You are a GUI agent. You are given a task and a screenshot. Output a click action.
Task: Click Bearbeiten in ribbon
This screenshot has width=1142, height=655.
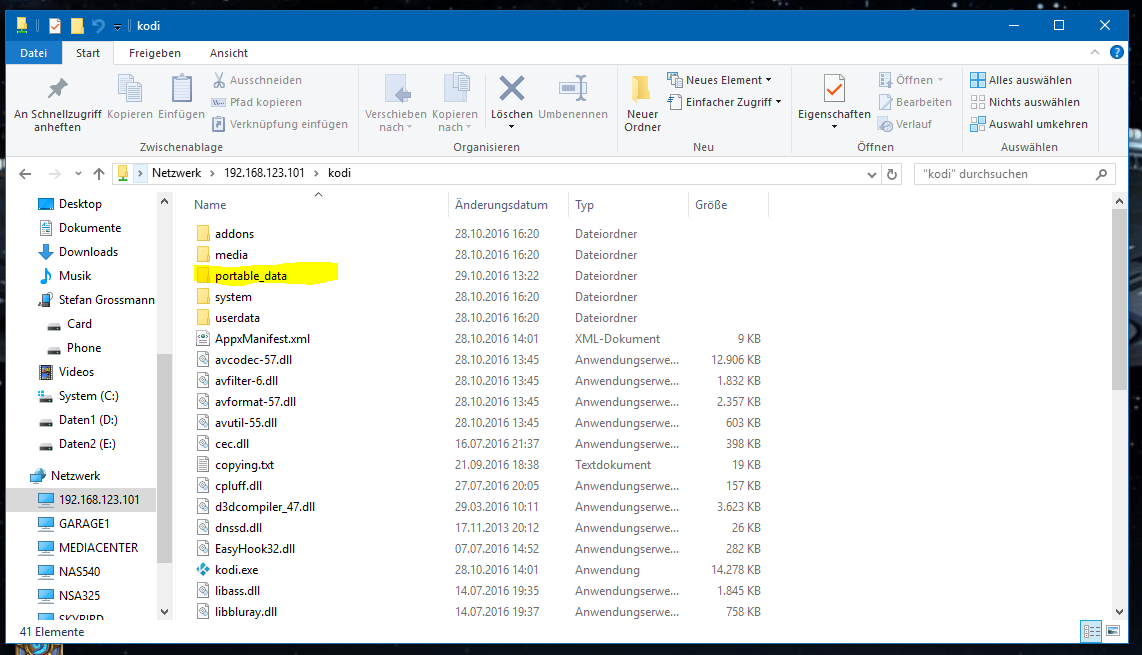point(915,102)
